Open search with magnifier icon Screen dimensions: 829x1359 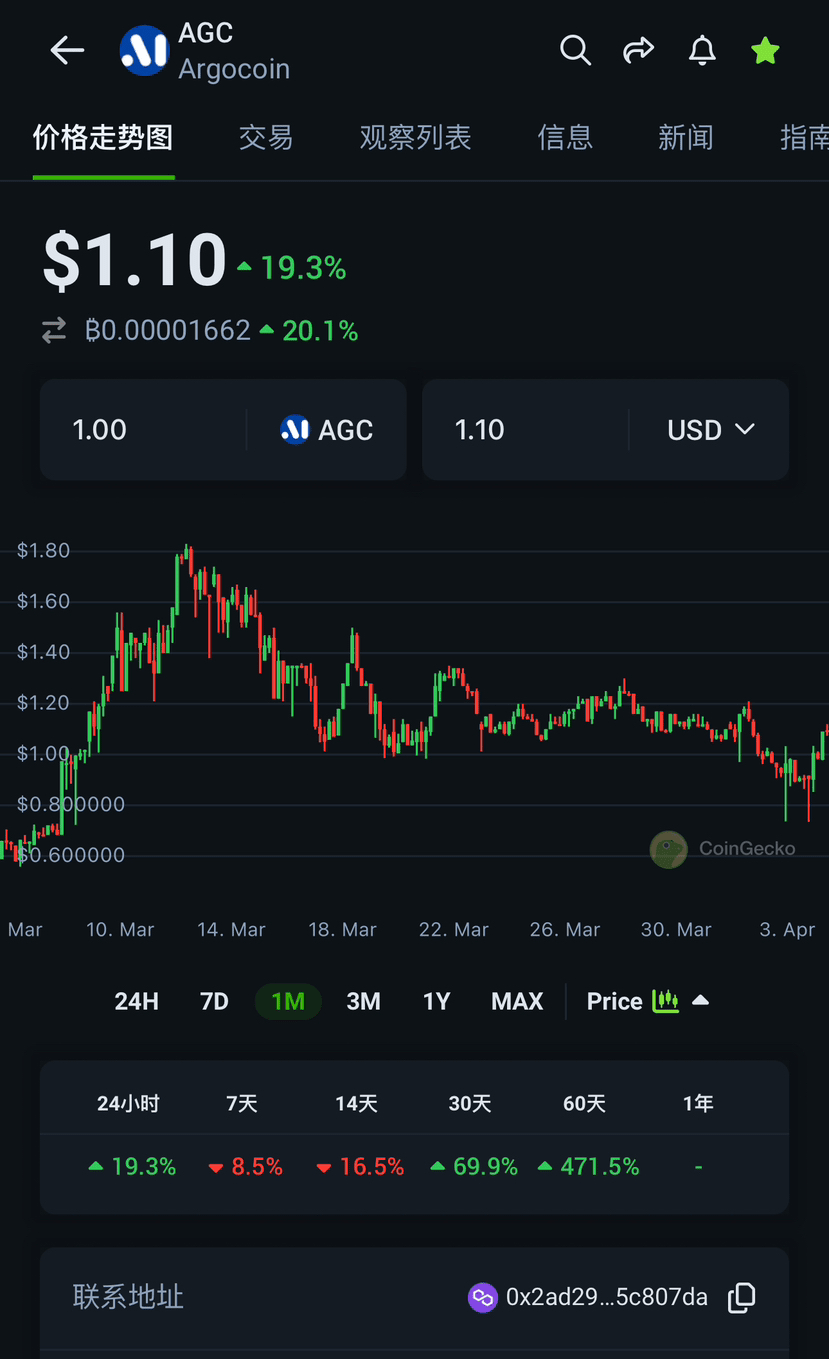point(575,50)
